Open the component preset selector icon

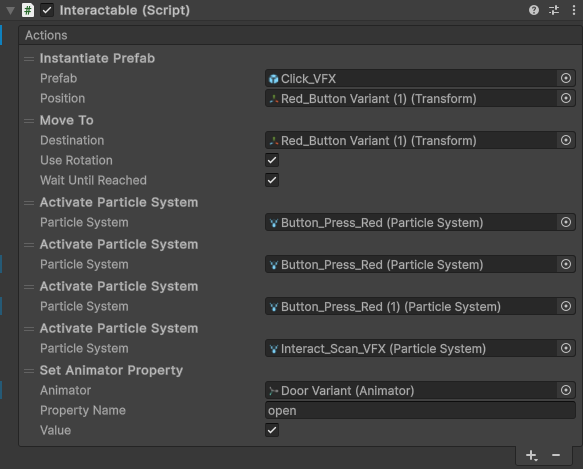(x=554, y=10)
